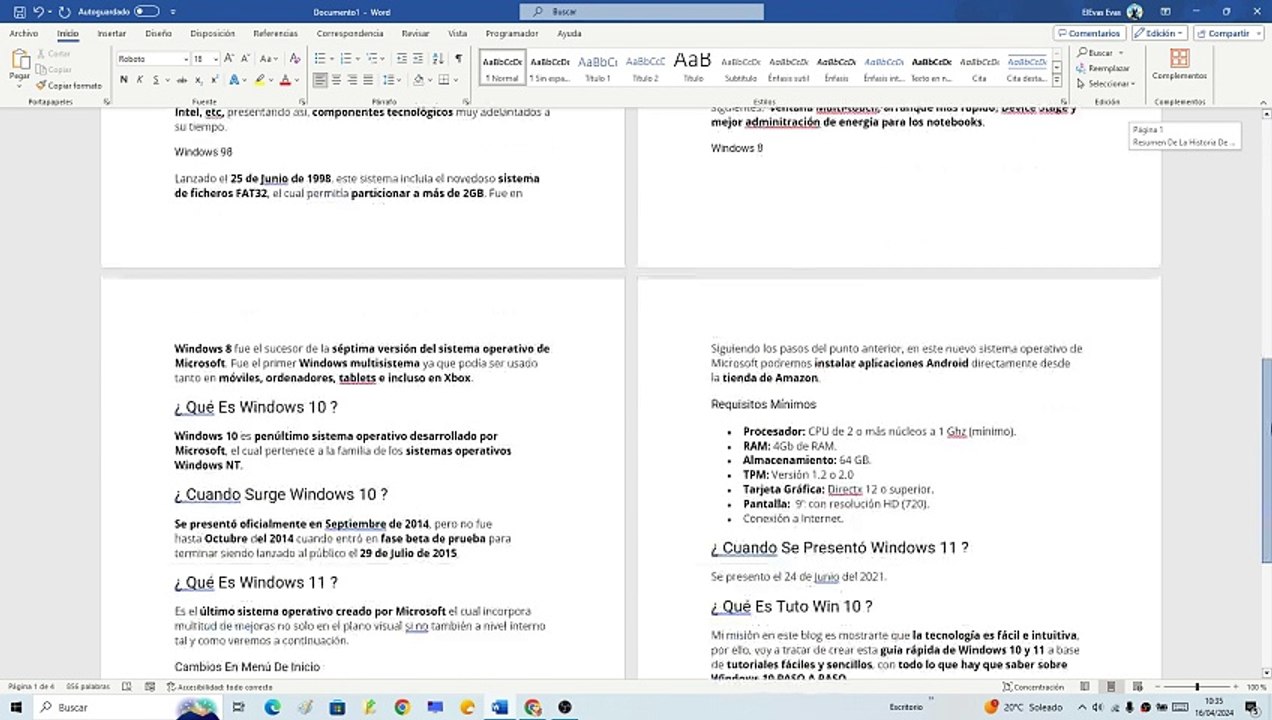Sort the selected text A-Z
The width and height of the screenshot is (1272, 720).
[437, 59]
